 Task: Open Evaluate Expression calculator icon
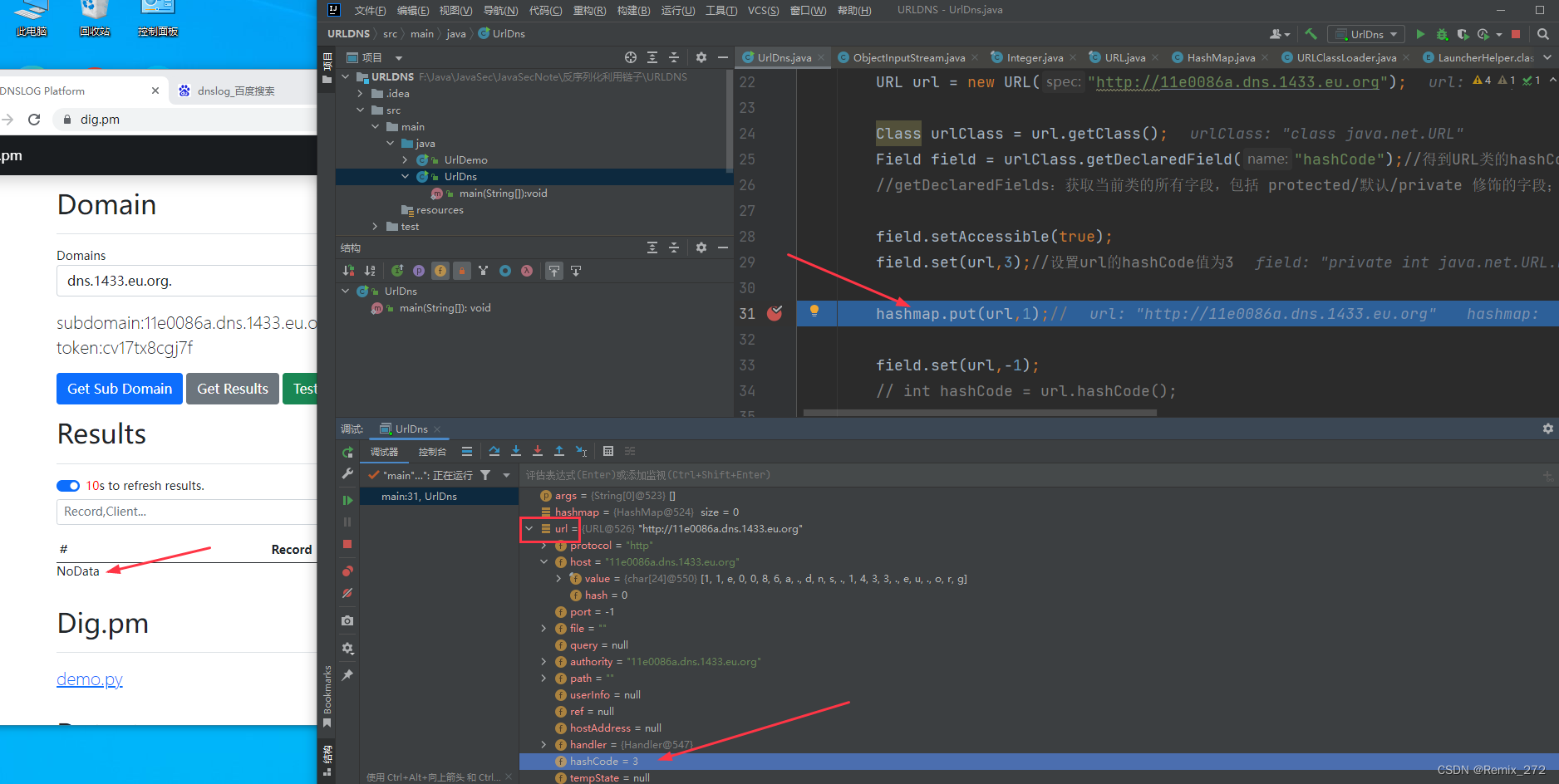608,451
